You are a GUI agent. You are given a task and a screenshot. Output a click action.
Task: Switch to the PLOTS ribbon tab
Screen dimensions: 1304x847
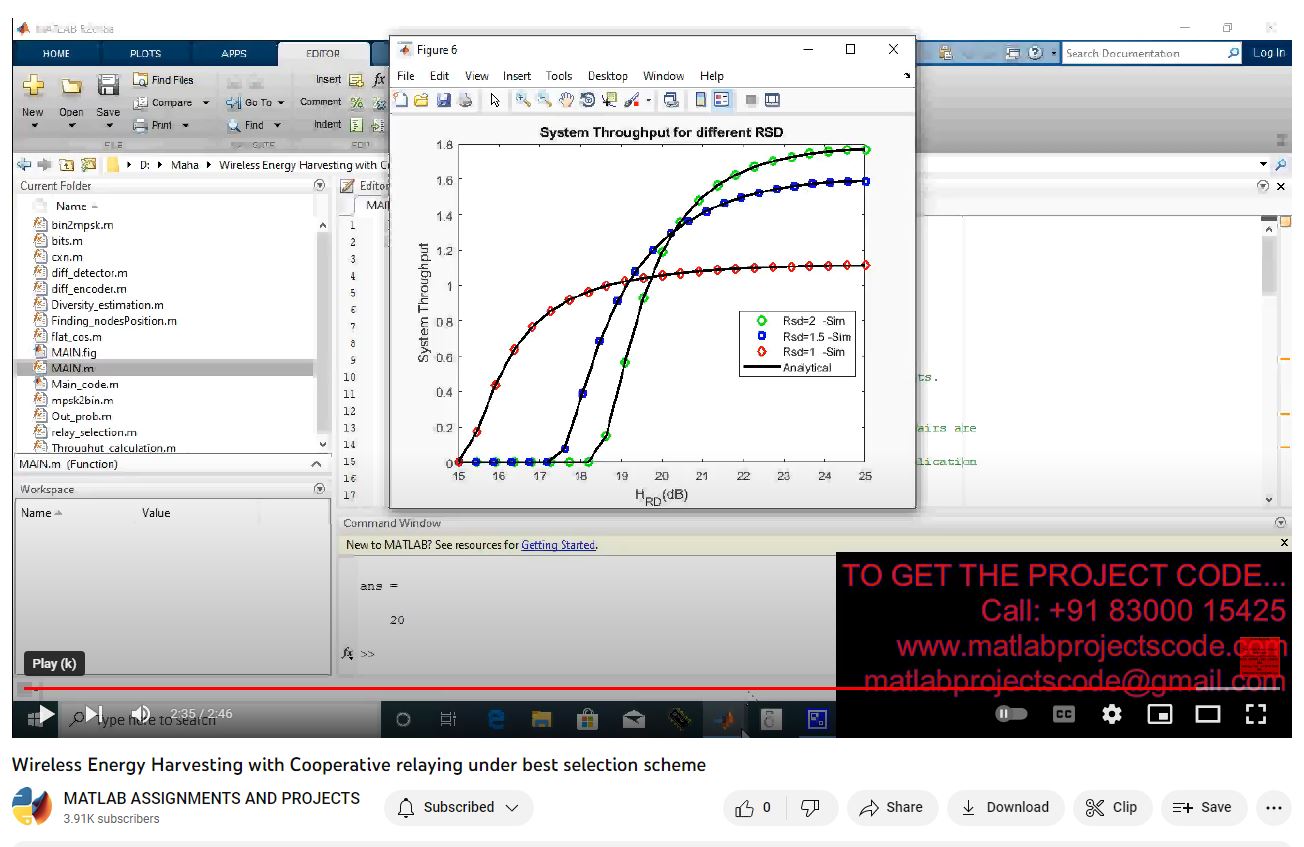tap(145, 54)
